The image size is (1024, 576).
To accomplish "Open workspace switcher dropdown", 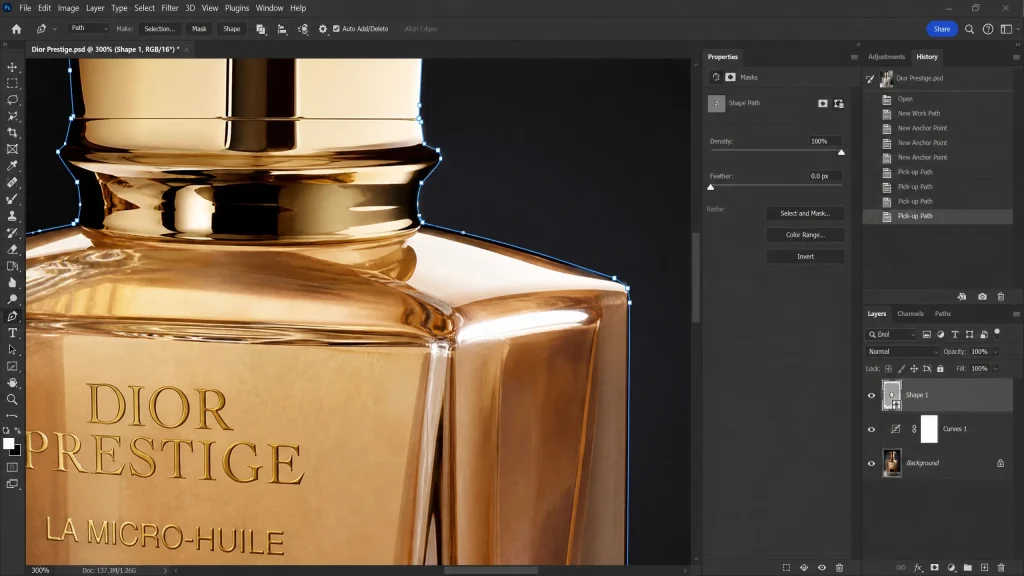I will pyautogui.click(x=1010, y=29).
